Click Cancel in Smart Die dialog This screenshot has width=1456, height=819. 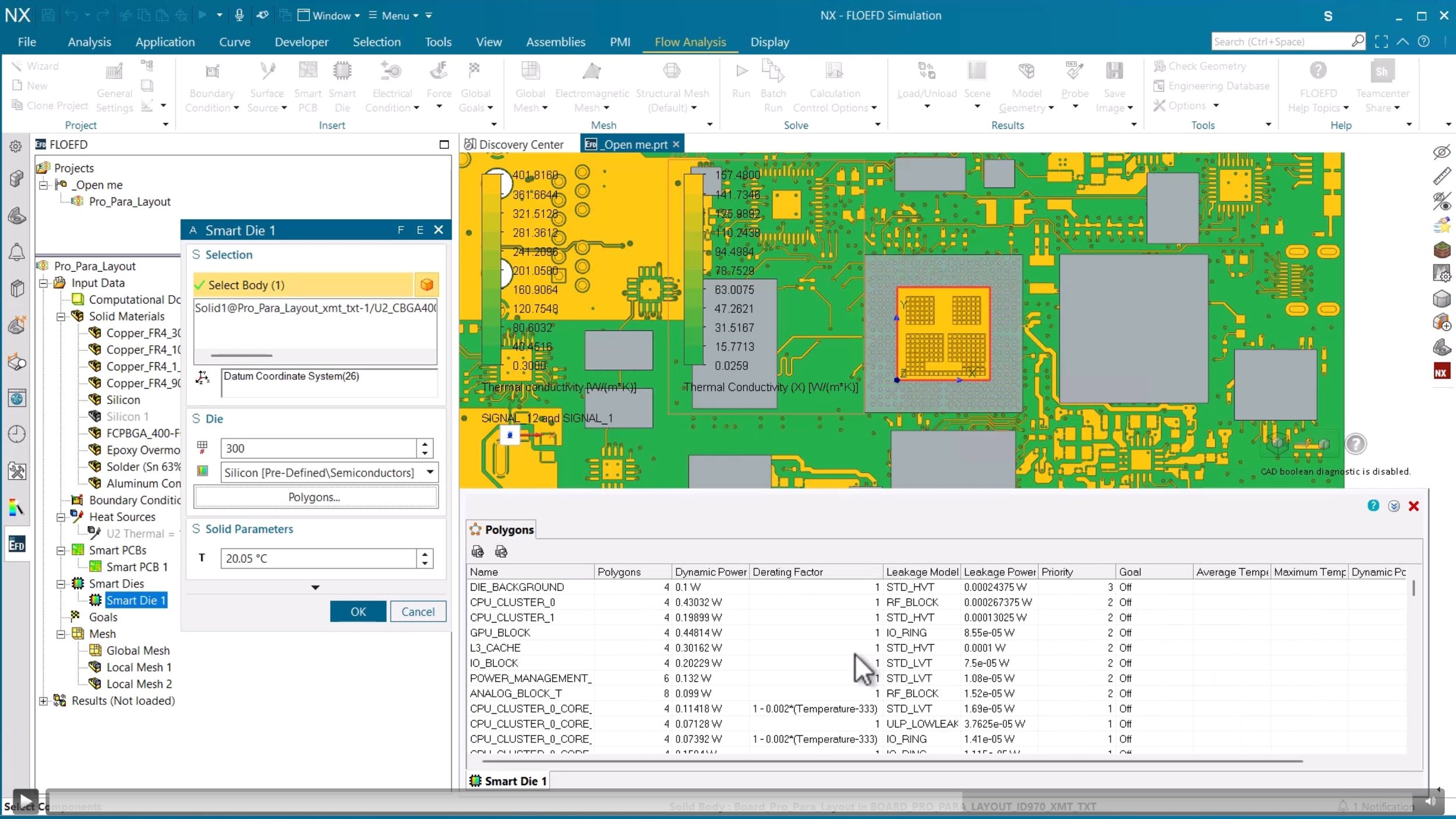point(418,611)
